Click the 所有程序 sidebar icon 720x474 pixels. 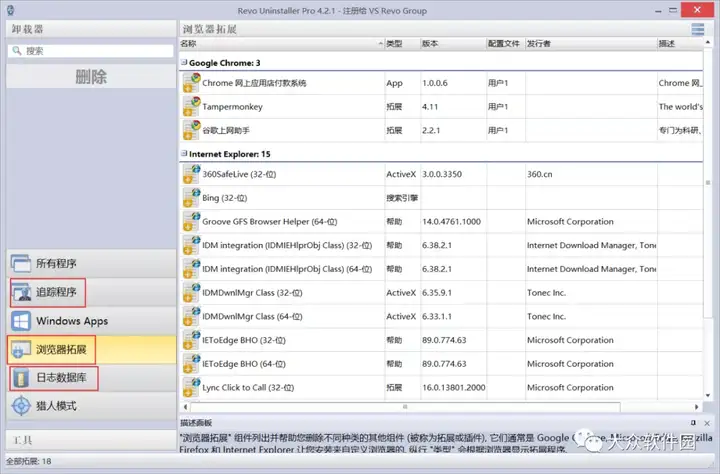(21, 264)
